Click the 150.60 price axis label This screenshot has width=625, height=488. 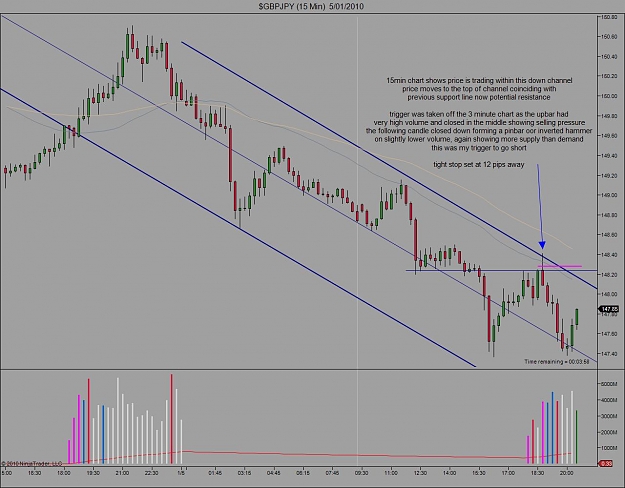pos(609,37)
